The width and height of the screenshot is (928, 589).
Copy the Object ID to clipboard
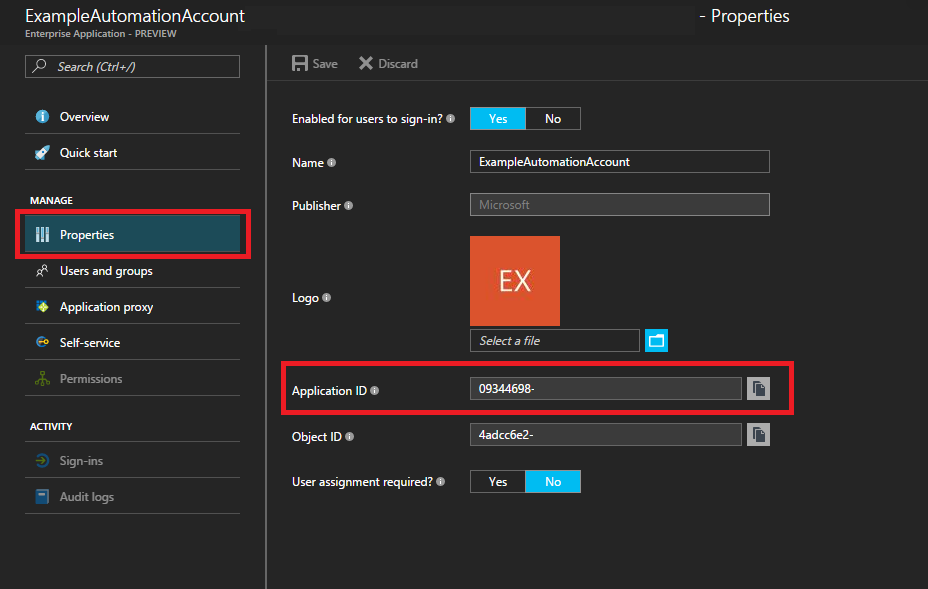[758, 434]
